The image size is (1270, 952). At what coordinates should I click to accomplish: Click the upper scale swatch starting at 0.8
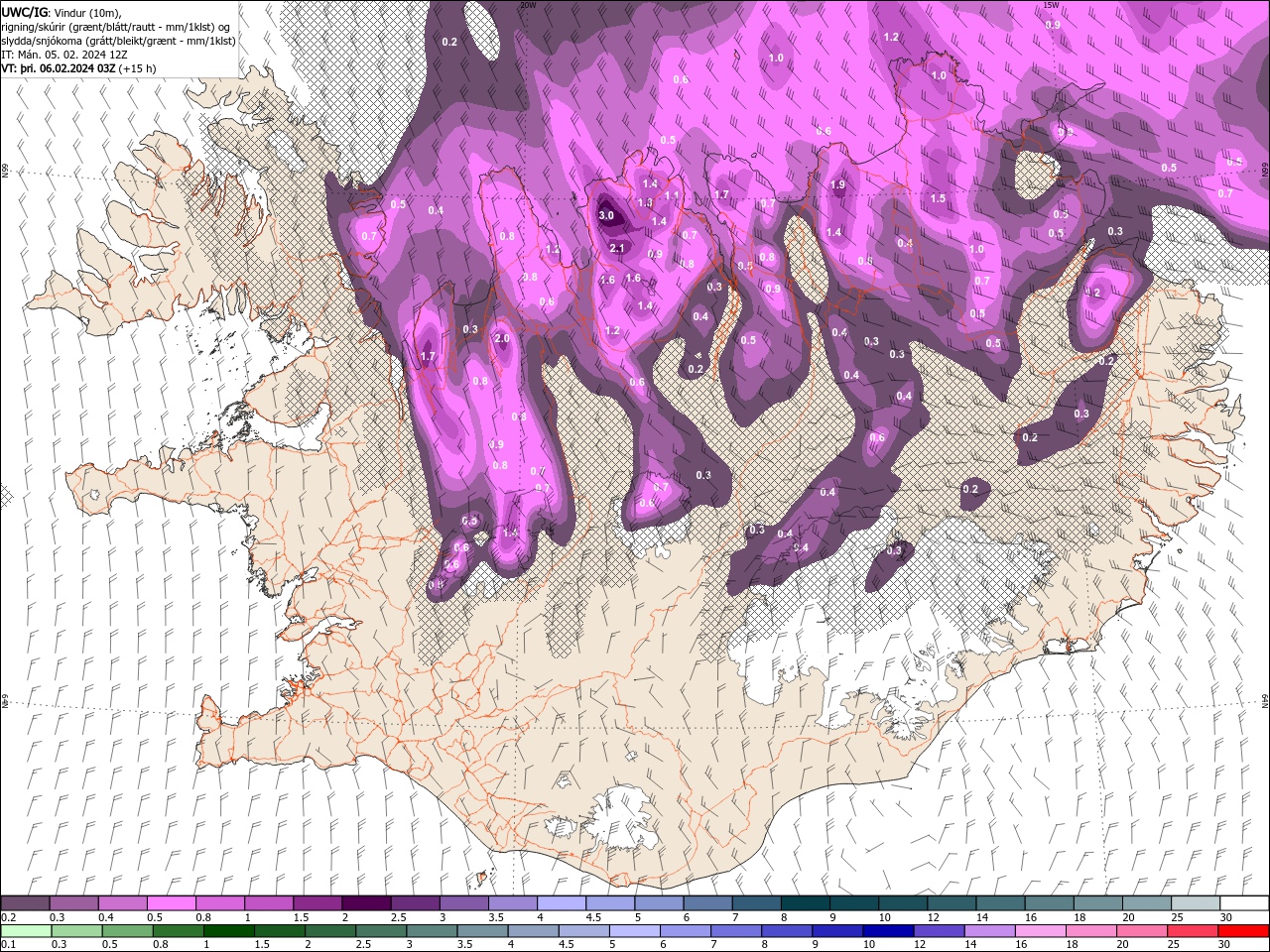220,903
